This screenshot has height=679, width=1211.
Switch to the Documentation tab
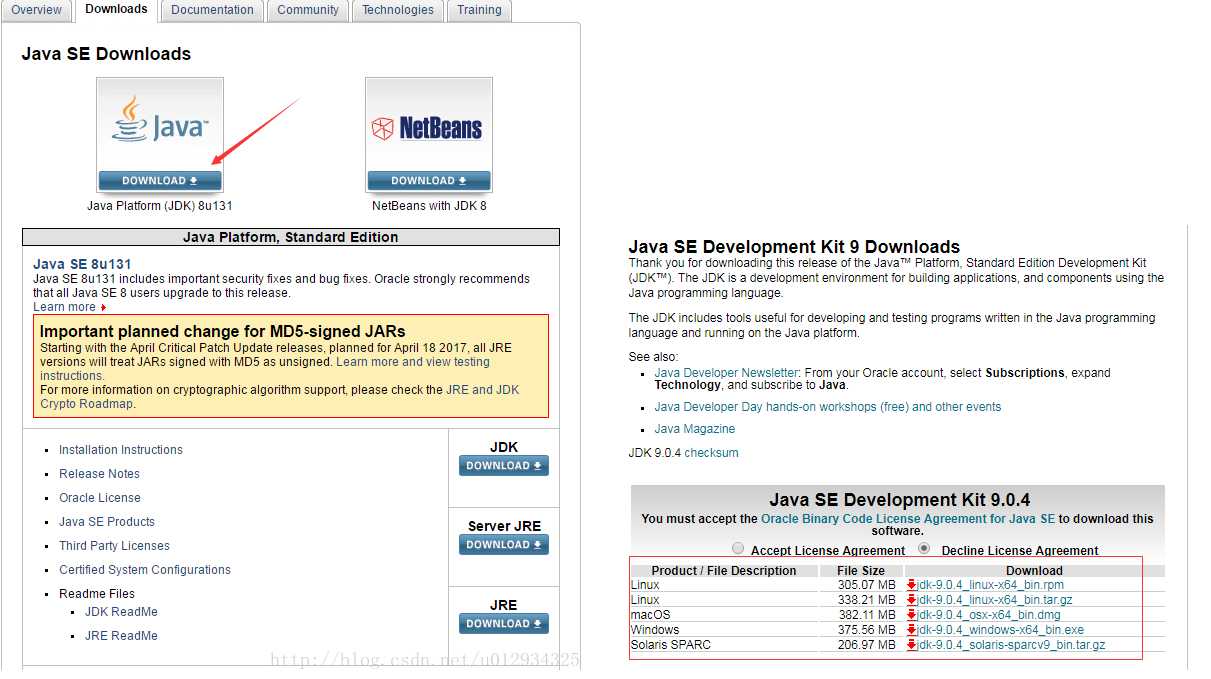point(212,10)
